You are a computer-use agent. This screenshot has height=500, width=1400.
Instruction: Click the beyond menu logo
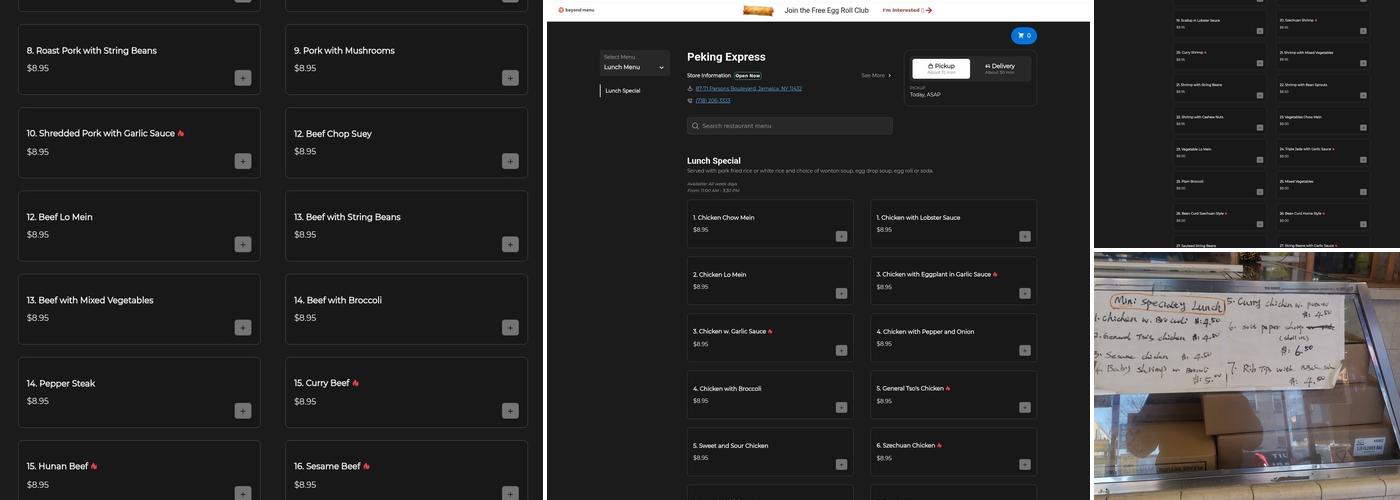[576, 10]
